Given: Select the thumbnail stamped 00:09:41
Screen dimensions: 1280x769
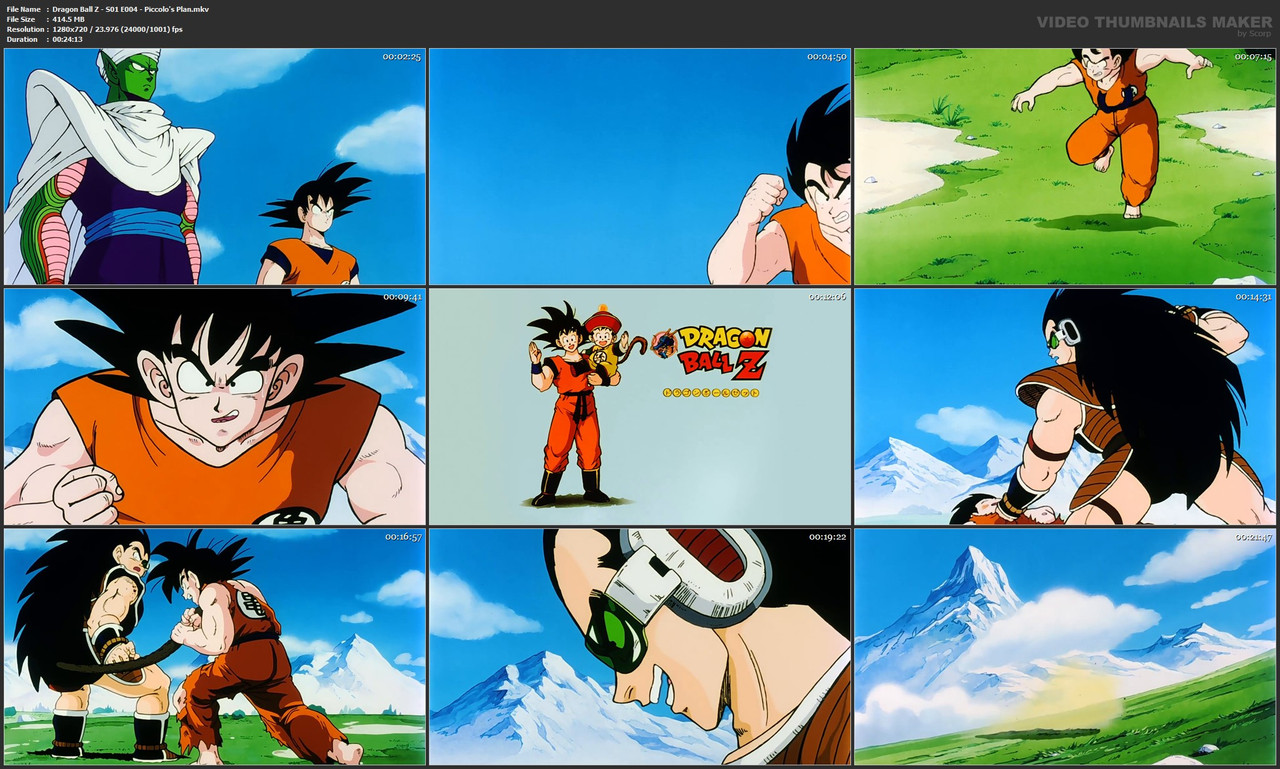Looking at the screenshot, I should (215, 406).
